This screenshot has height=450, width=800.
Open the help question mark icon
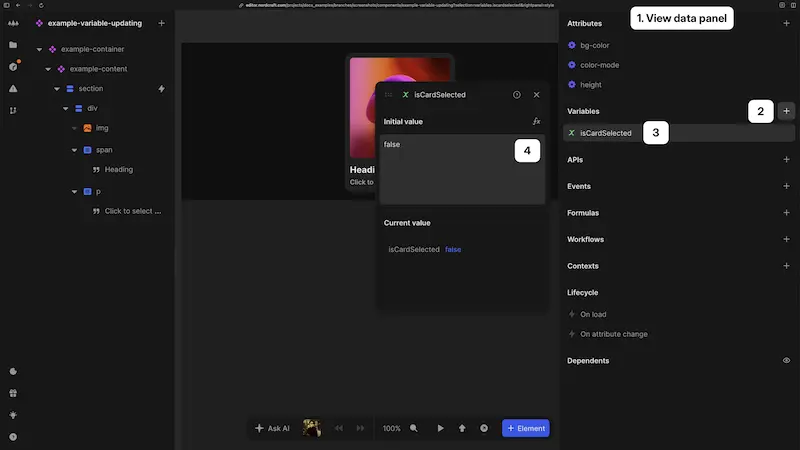click(x=13, y=437)
